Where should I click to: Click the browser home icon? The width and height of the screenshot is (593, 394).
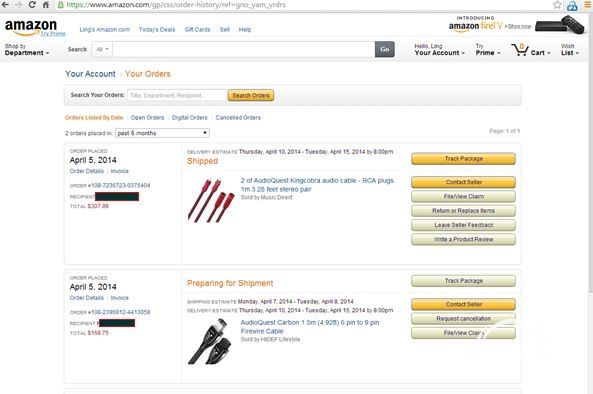pos(46,5)
